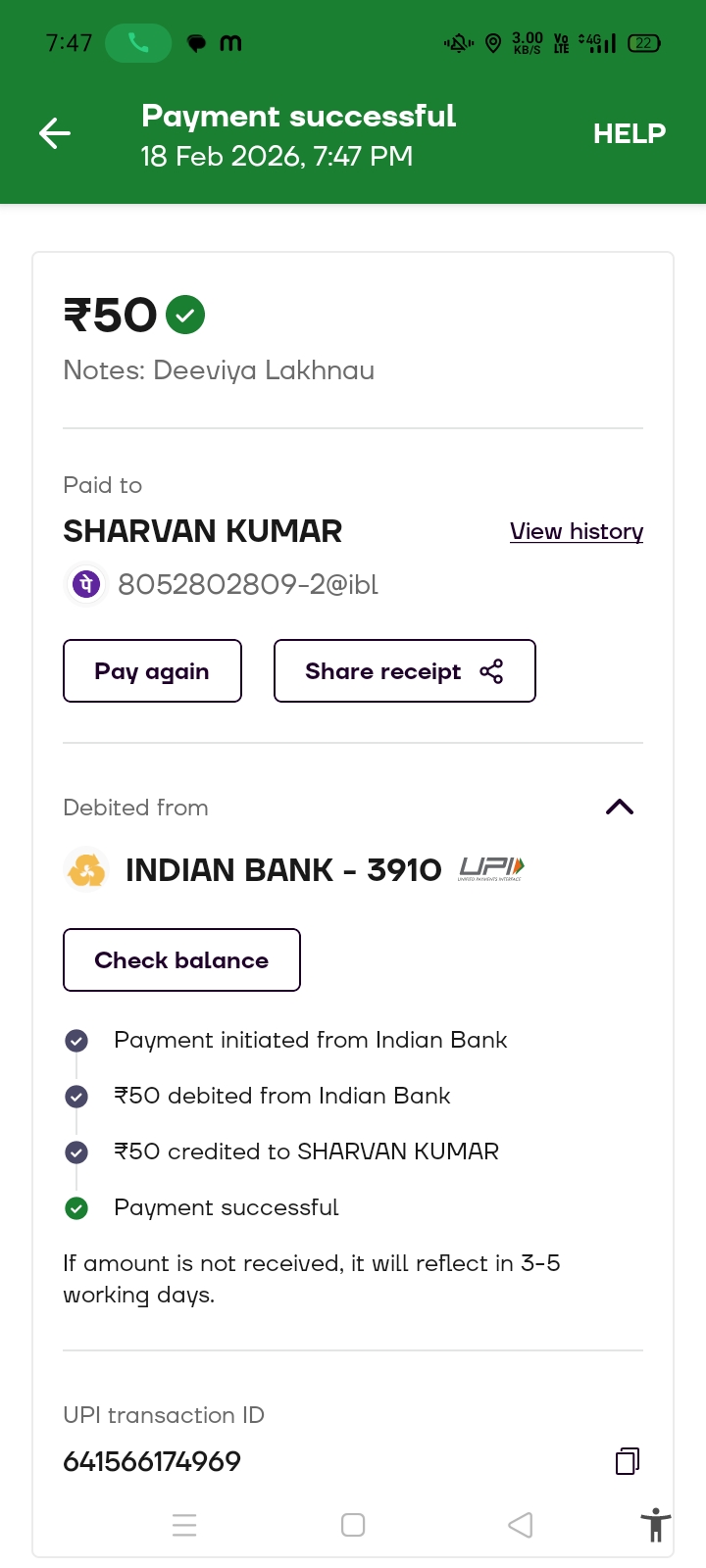Click the View history link

(x=576, y=531)
